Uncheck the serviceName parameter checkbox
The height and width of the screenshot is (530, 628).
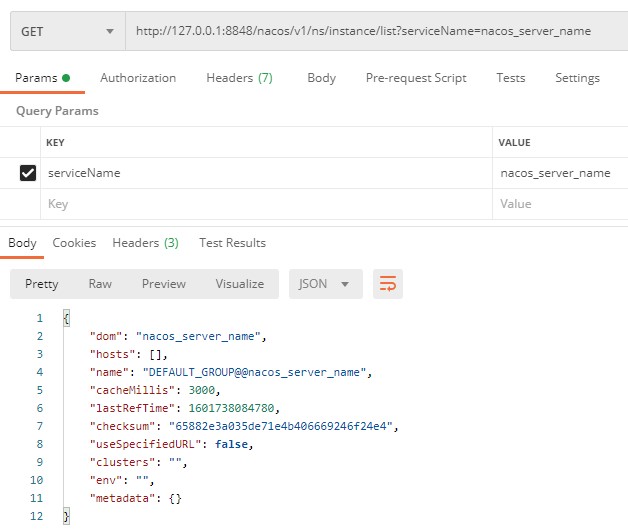click(x=28, y=173)
